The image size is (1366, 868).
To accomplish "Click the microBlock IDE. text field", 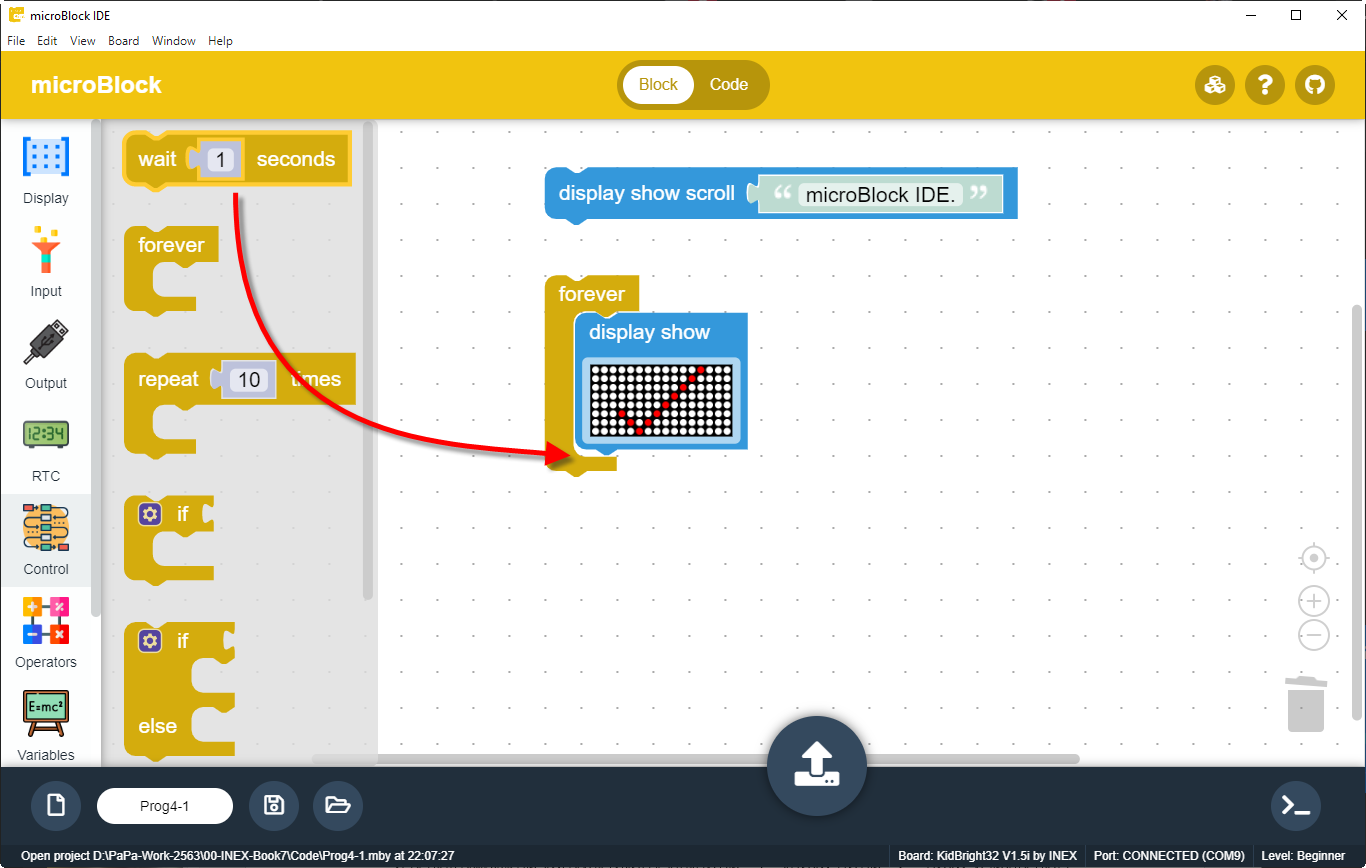I will point(880,195).
